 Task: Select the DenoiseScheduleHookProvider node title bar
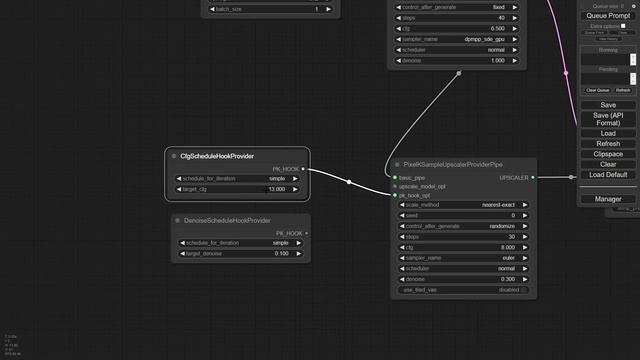coord(241,220)
